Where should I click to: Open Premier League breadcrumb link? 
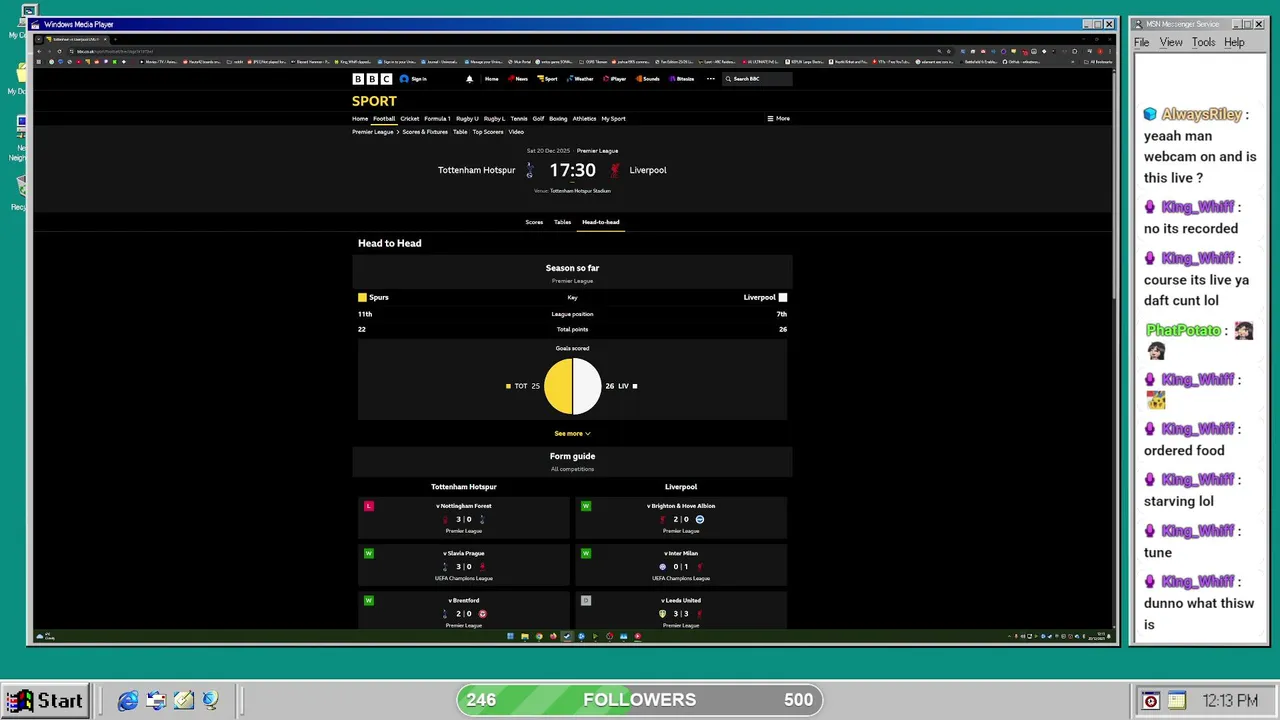click(373, 132)
